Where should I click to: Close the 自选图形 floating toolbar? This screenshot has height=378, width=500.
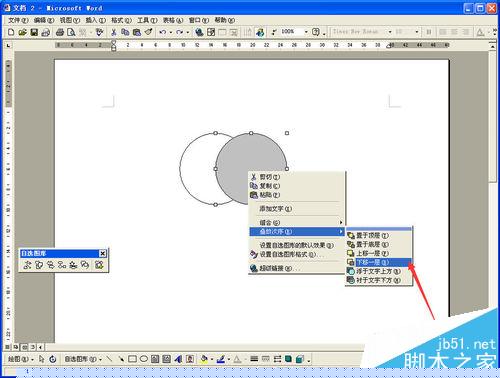[103, 254]
